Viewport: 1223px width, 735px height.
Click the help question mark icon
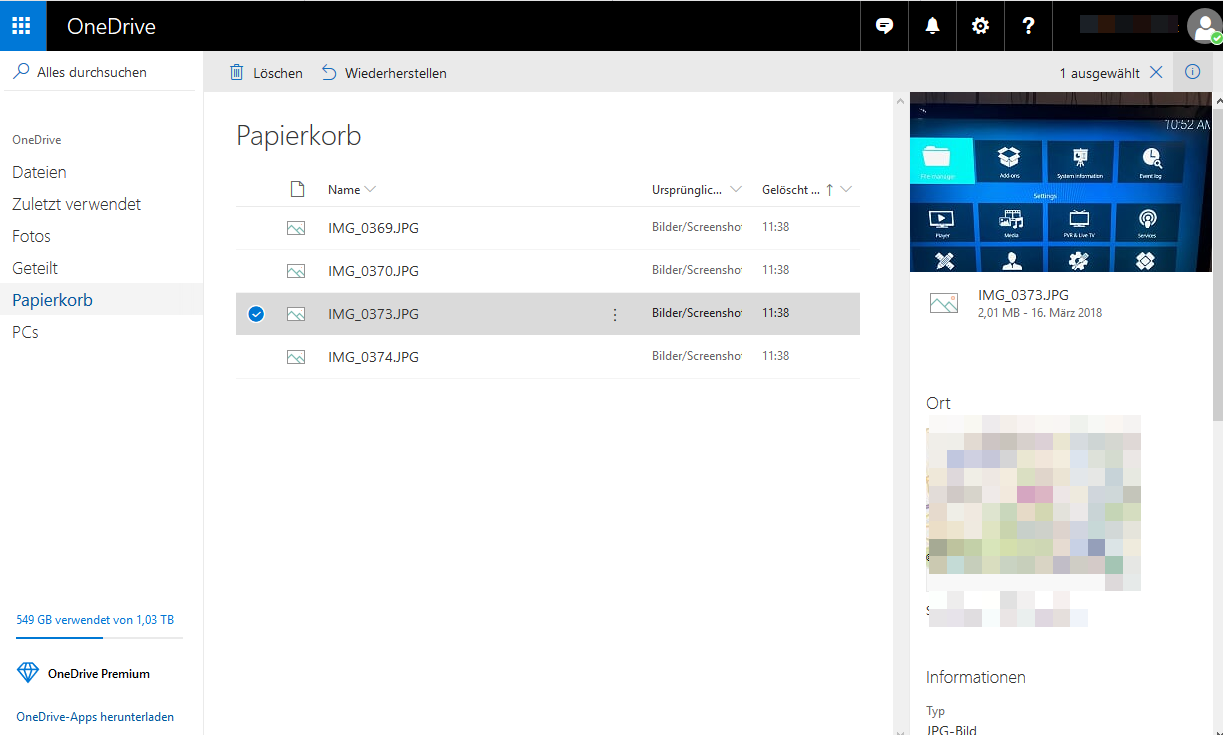(1028, 26)
